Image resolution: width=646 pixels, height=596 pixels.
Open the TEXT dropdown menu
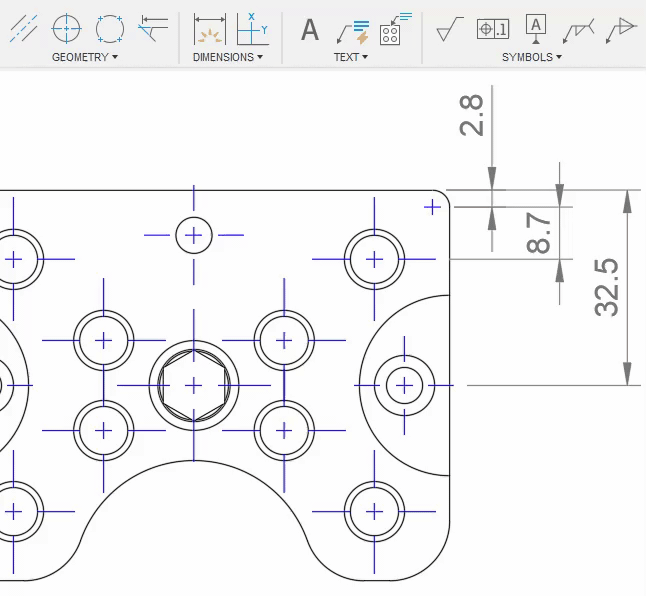(351, 57)
